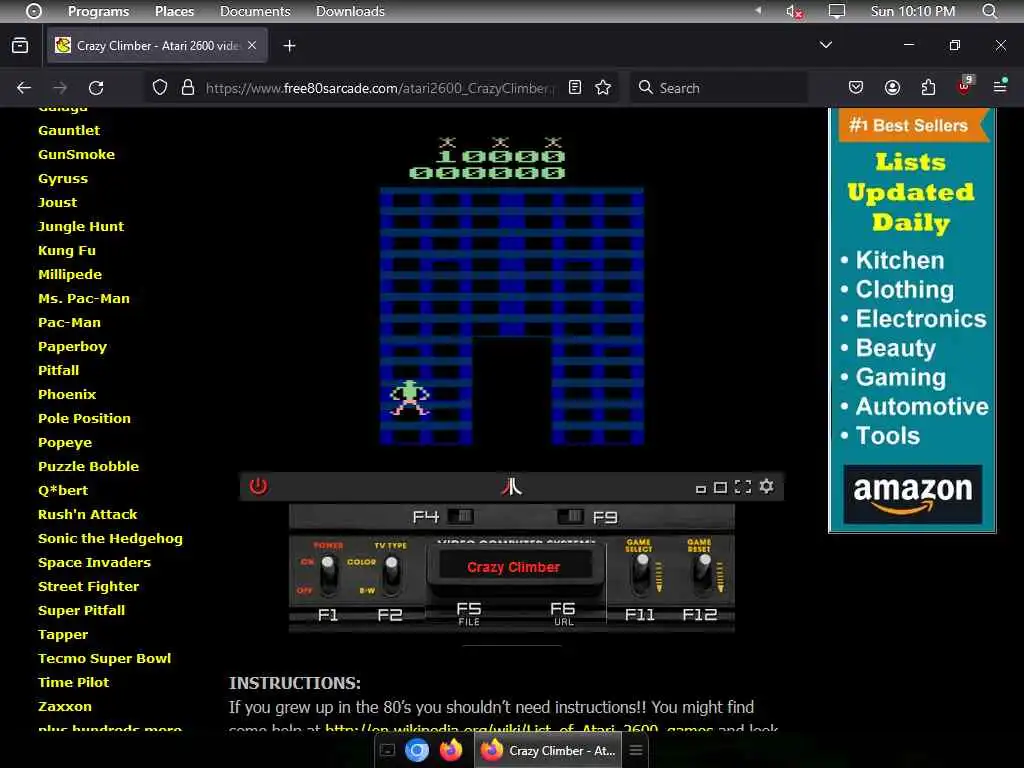Open Firefox account icon
Viewport: 1024px width, 768px height.
[x=892, y=88]
